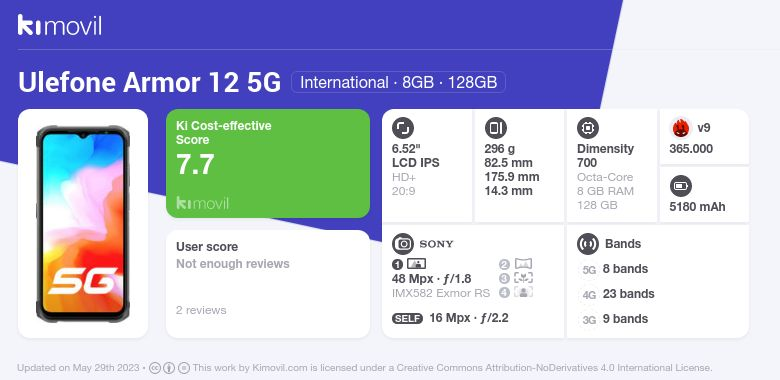Click the SELF selfie camera badge
The height and width of the screenshot is (380, 780).
pos(407,318)
